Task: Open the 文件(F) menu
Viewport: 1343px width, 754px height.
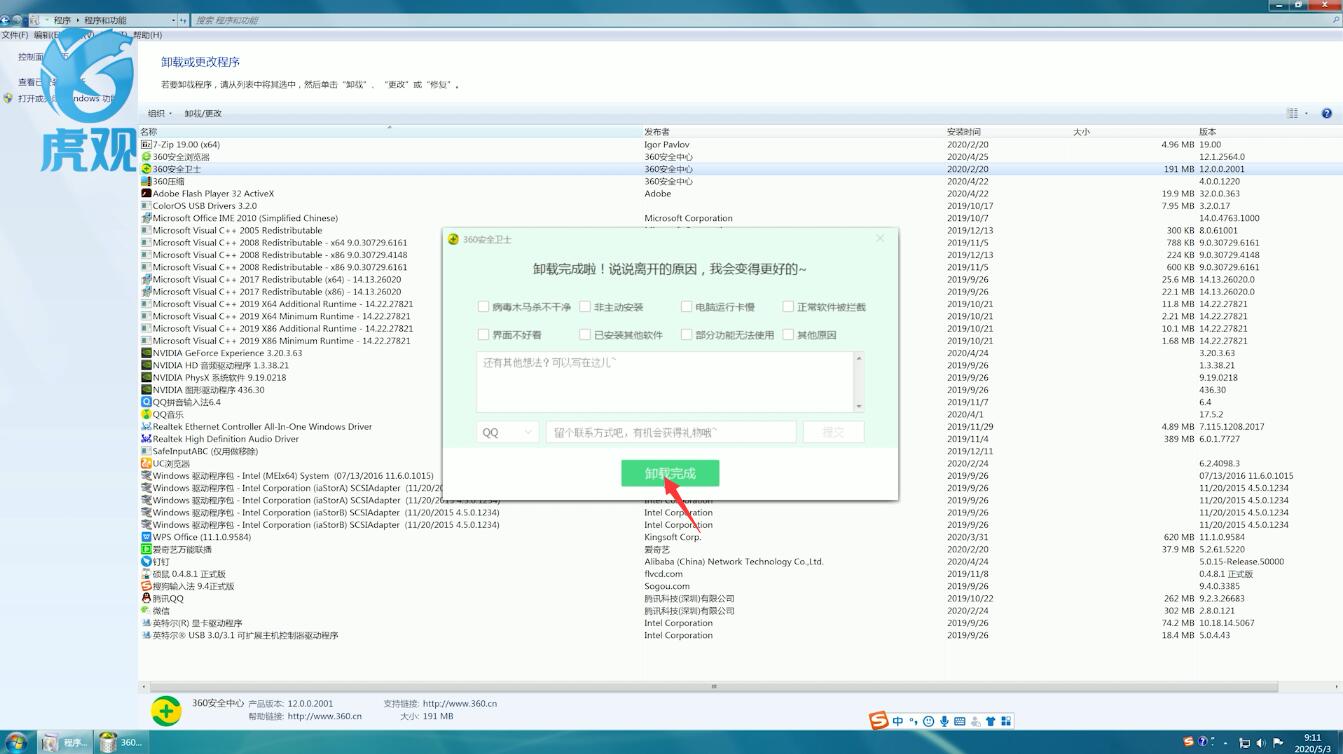Action: point(15,35)
